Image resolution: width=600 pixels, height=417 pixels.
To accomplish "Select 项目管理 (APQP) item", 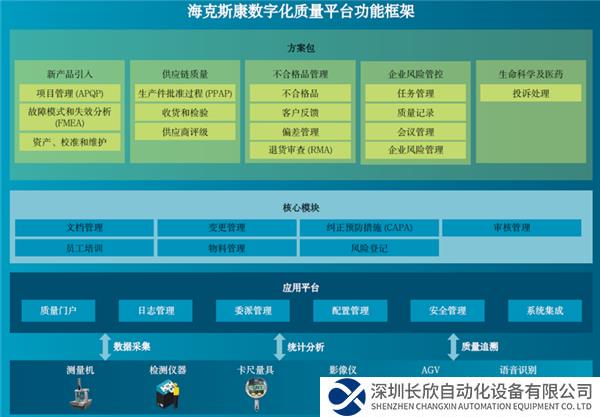I will 70,93.
